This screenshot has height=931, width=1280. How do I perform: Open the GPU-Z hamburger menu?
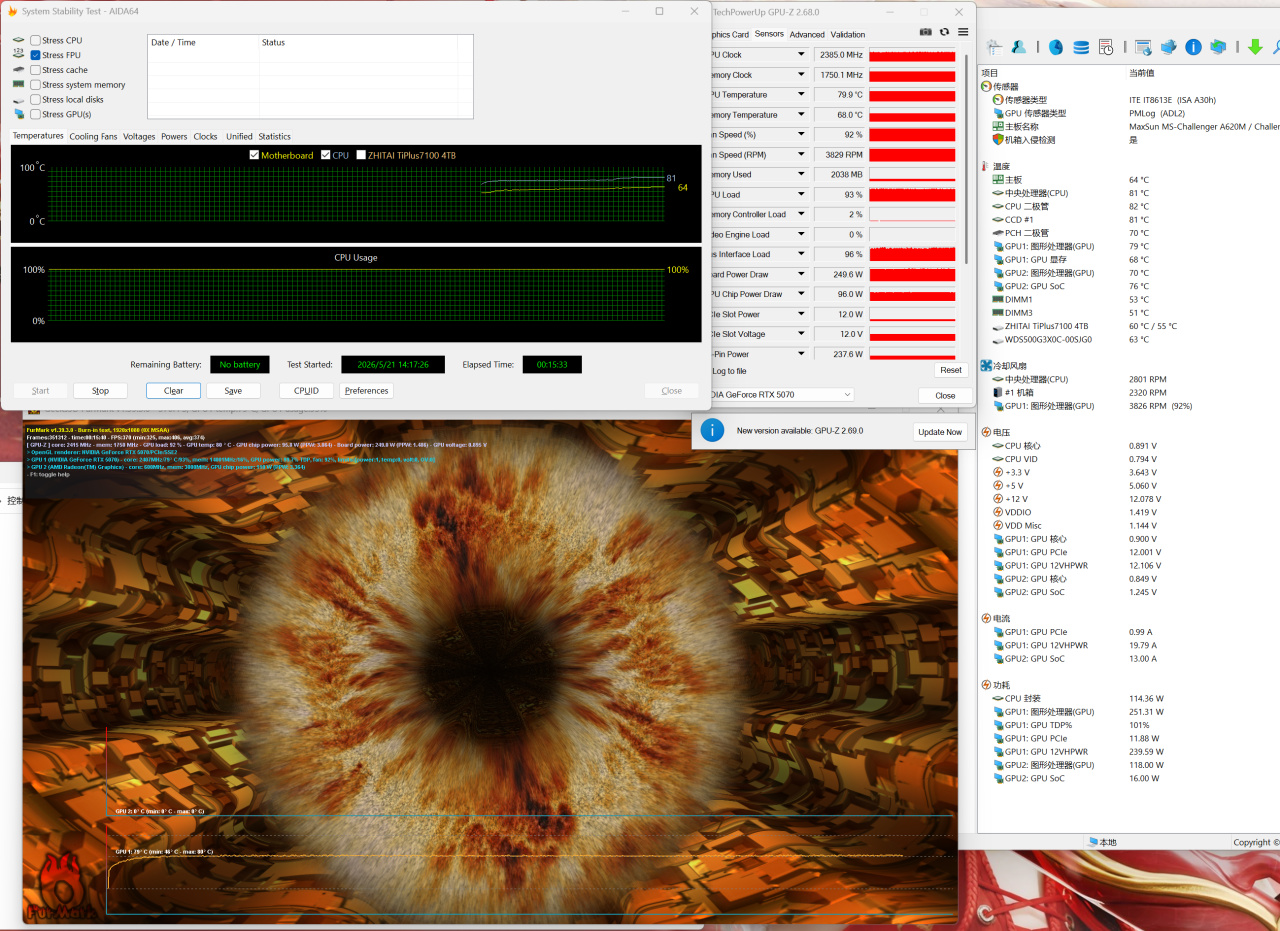pos(963,32)
